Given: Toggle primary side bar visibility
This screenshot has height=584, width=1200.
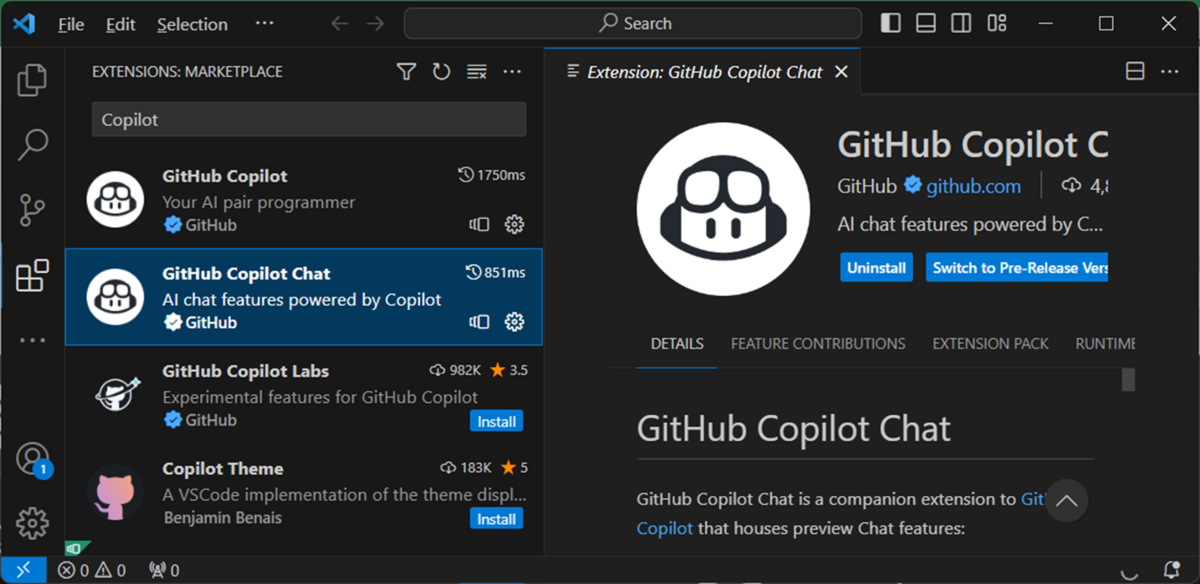Looking at the screenshot, I should pos(890,23).
